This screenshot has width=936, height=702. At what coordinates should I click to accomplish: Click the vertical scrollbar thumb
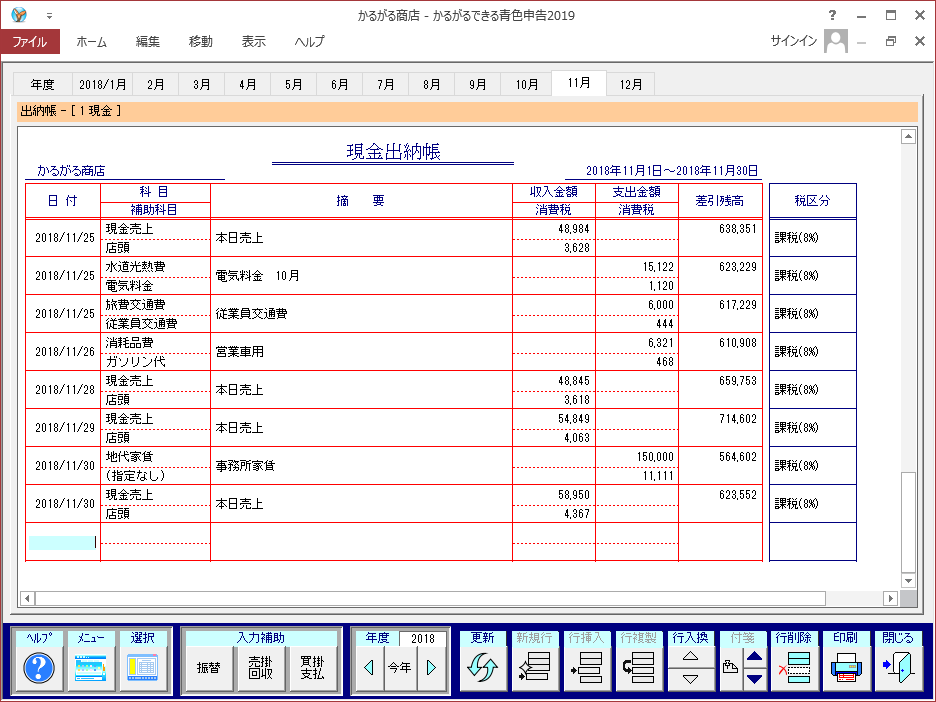click(x=908, y=522)
